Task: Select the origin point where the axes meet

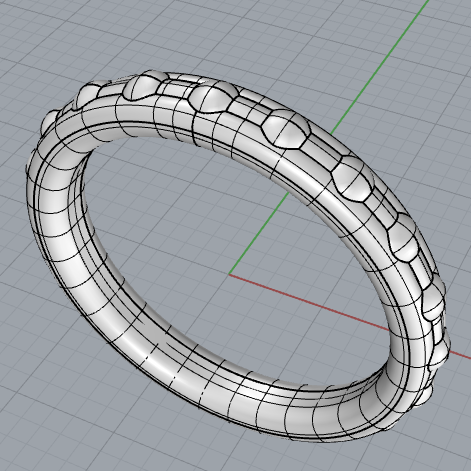Action: (x=229, y=274)
